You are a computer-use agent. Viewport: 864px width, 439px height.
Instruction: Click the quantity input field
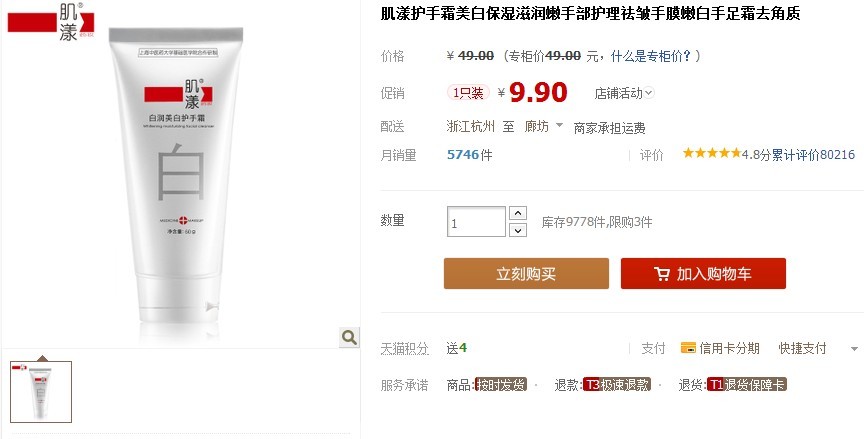tap(476, 222)
